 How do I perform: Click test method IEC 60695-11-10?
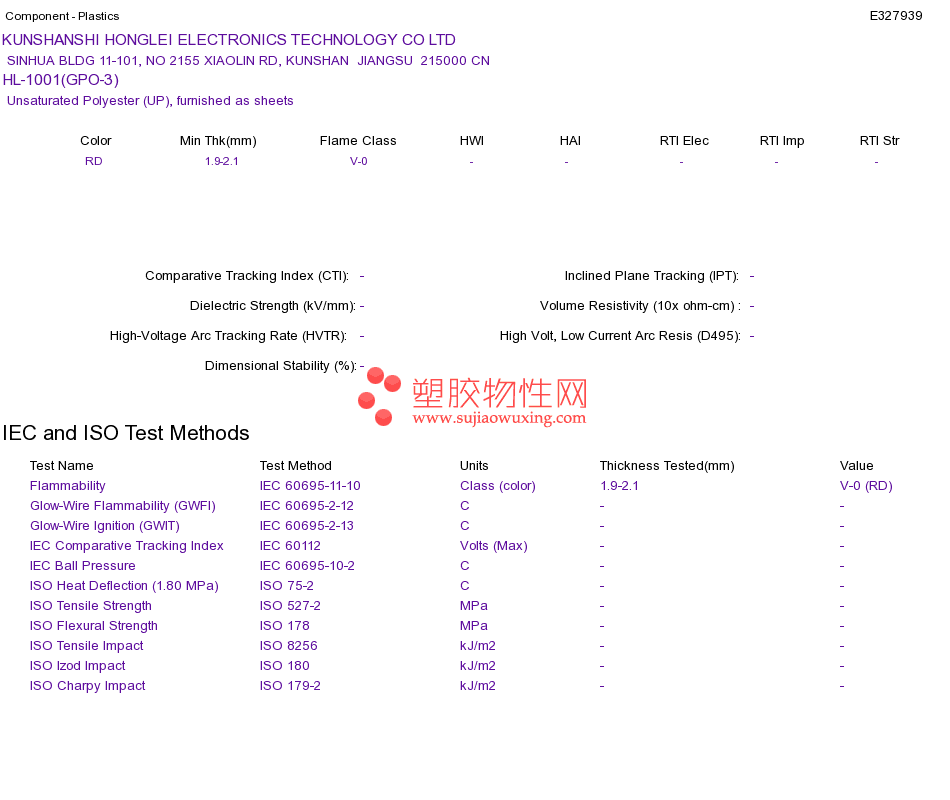click(x=310, y=485)
